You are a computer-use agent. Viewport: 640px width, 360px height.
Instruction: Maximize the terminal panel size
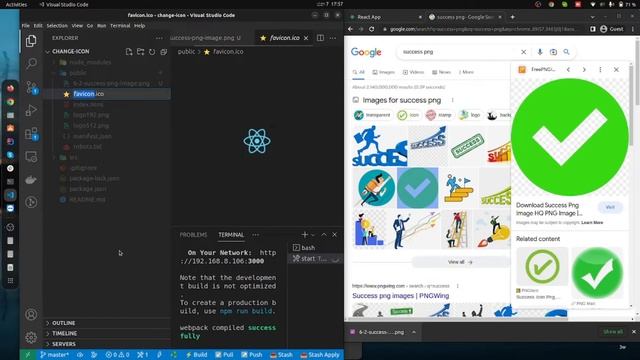coord(324,235)
